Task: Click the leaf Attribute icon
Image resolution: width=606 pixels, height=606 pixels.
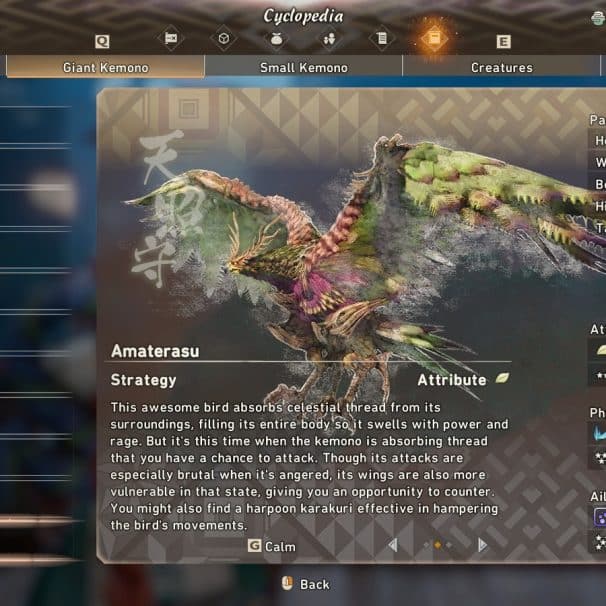Action: pos(502,378)
